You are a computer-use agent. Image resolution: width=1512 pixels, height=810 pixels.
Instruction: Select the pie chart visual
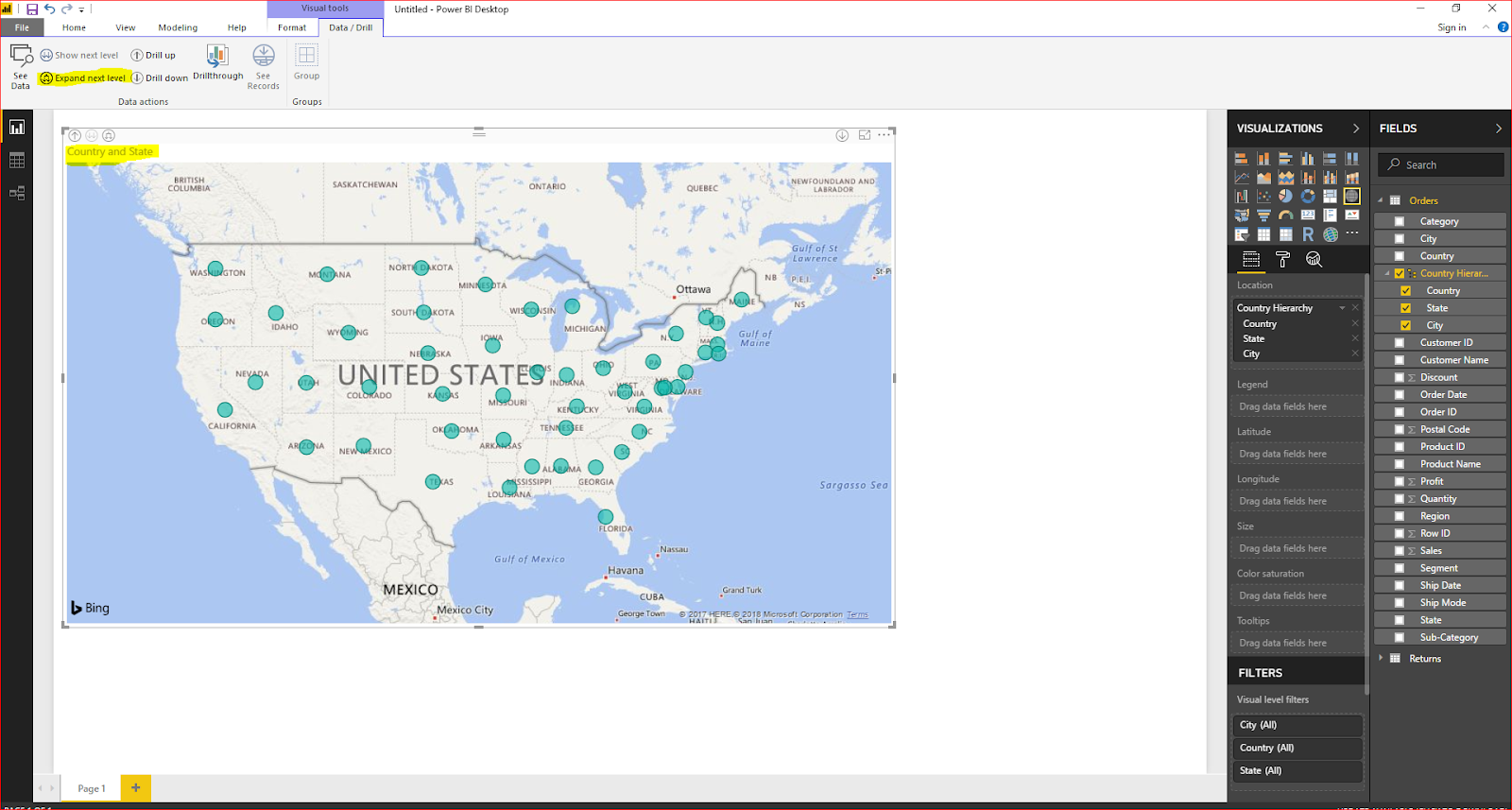[1286, 197]
